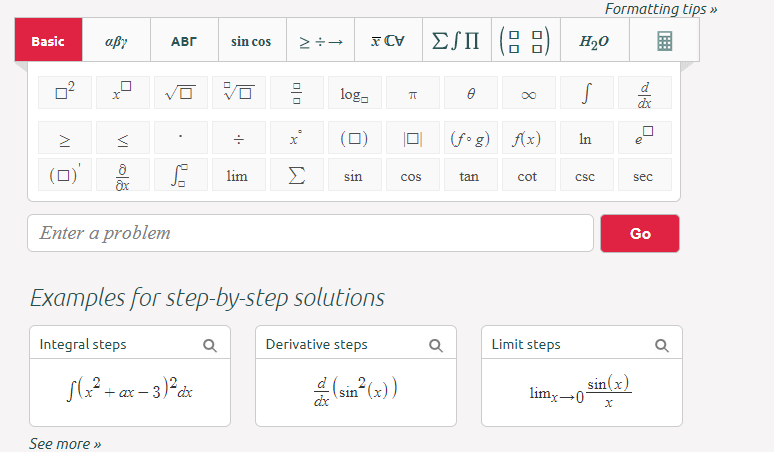Insert the summation sigma symbol
Screen dimensions: 774x452
click(295, 176)
